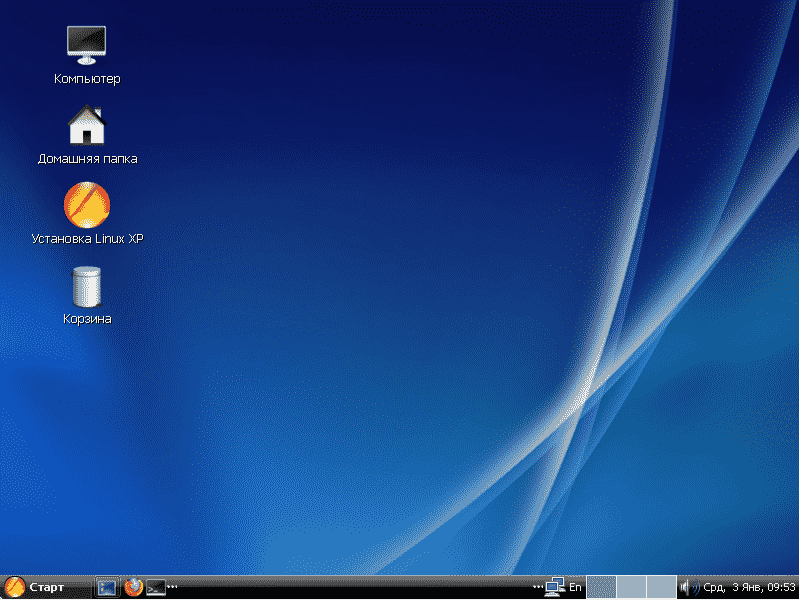Click the clock showing Срд, 3 Янв, 09:53

(749, 587)
